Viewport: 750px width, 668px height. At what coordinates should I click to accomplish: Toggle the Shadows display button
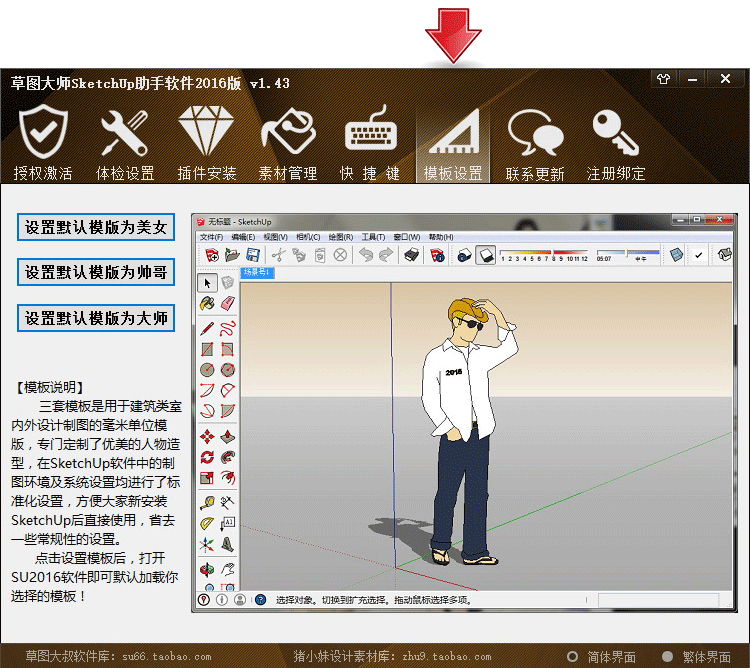tap(485, 255)
